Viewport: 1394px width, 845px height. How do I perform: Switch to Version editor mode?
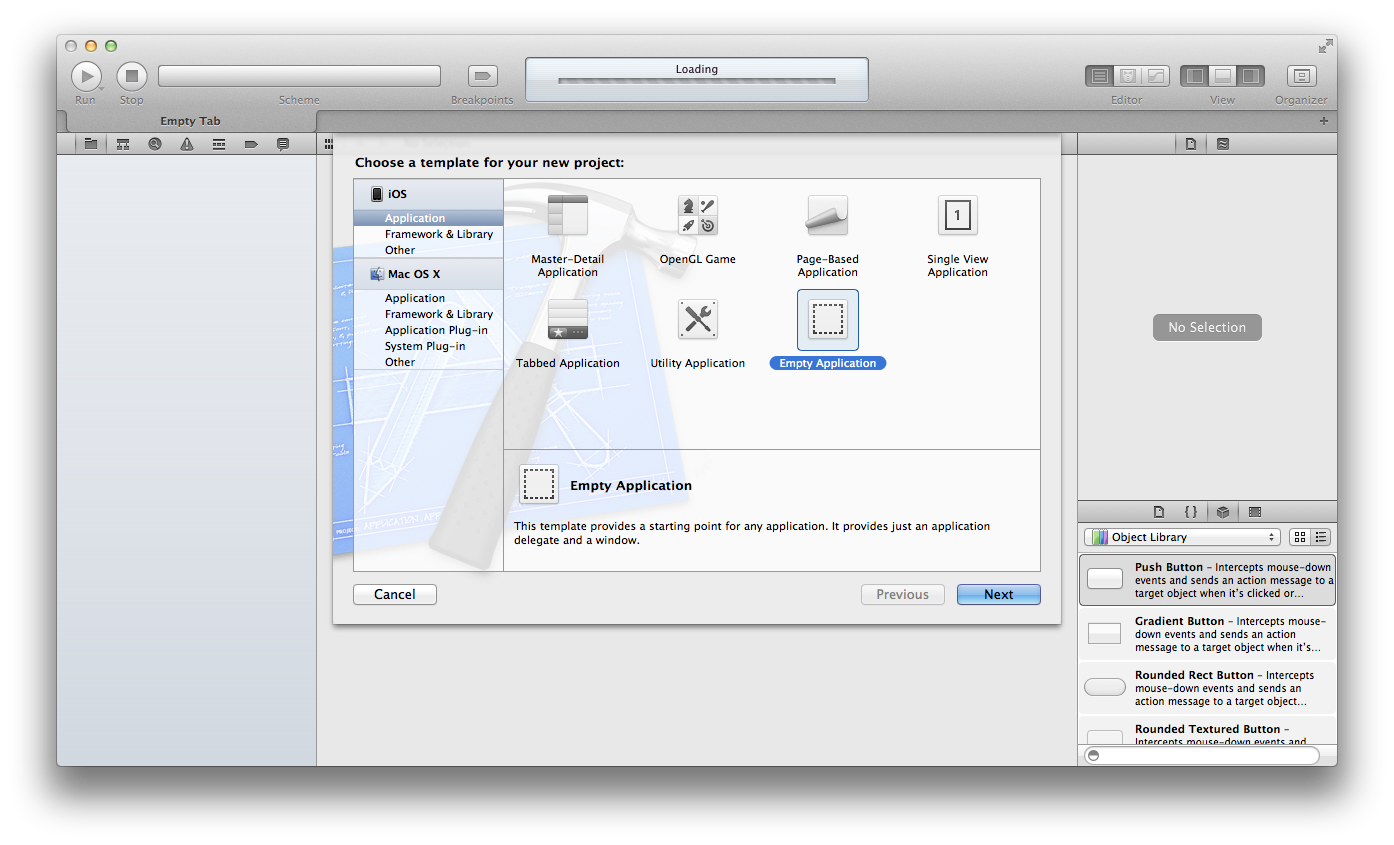[1156, 76]
